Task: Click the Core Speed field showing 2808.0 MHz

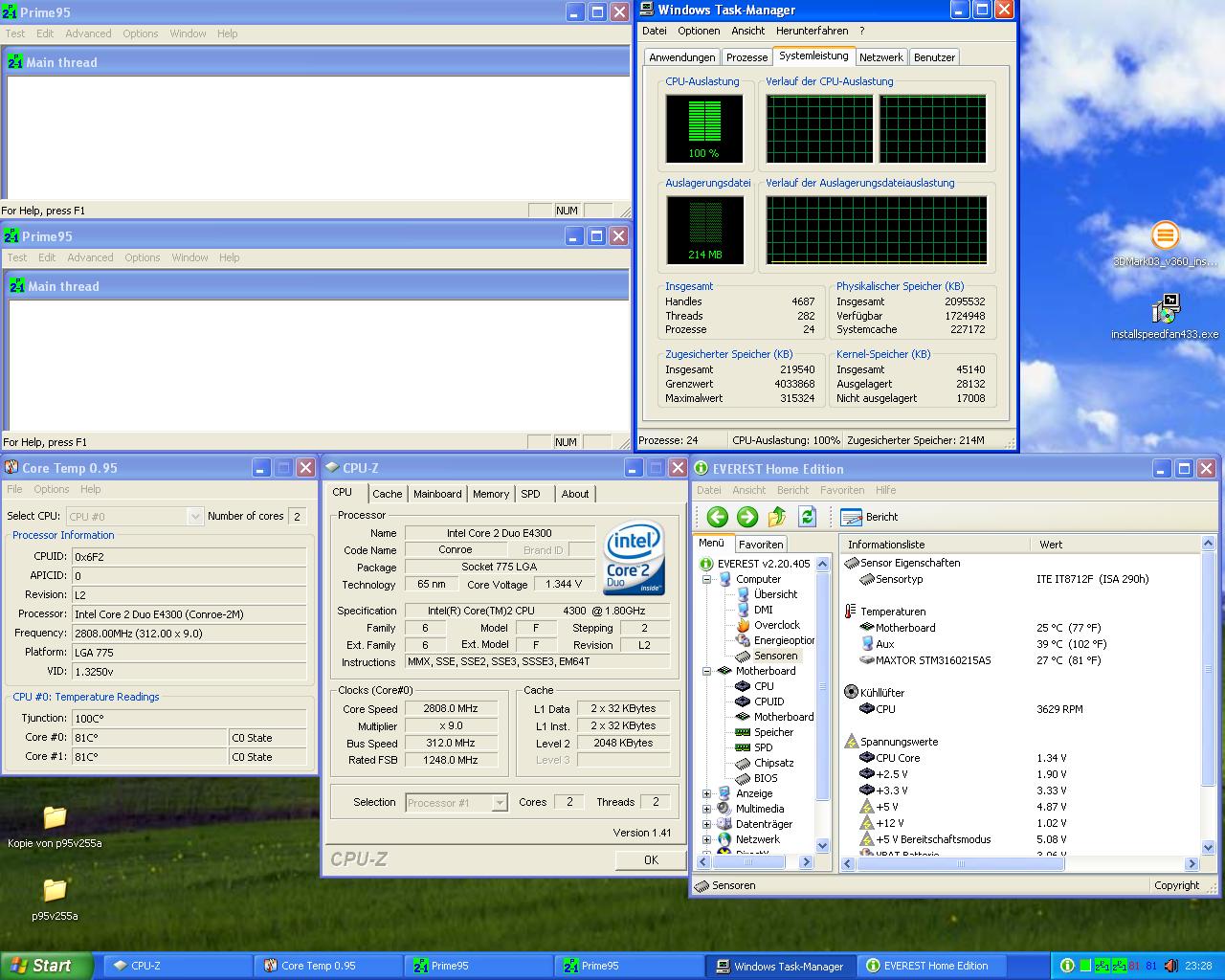Action: [x=451, y=708]
